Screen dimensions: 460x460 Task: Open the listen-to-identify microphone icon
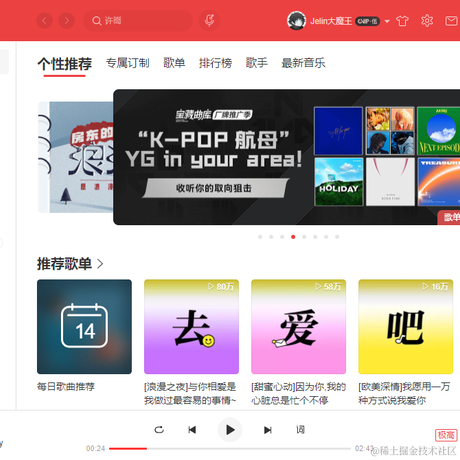point(209,21)
